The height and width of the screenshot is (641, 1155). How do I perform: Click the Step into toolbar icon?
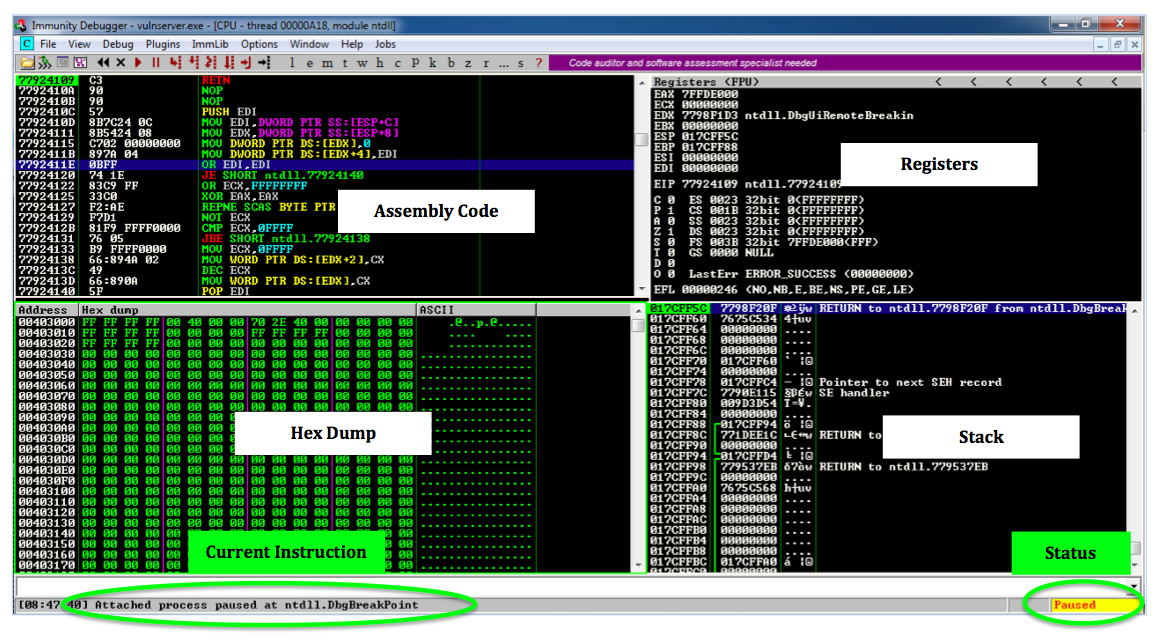pos(175,63)
